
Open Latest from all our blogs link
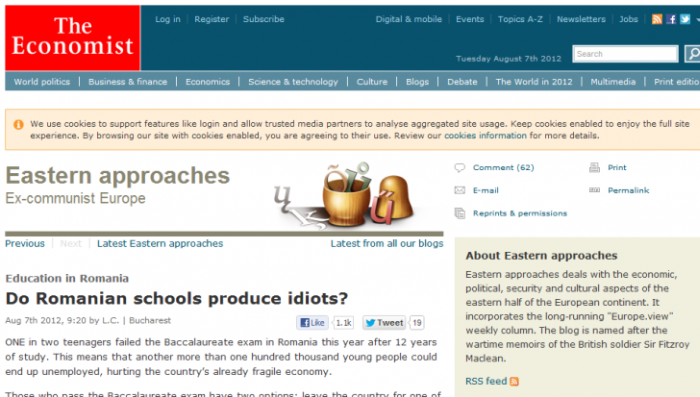click(x=387, y=243)
